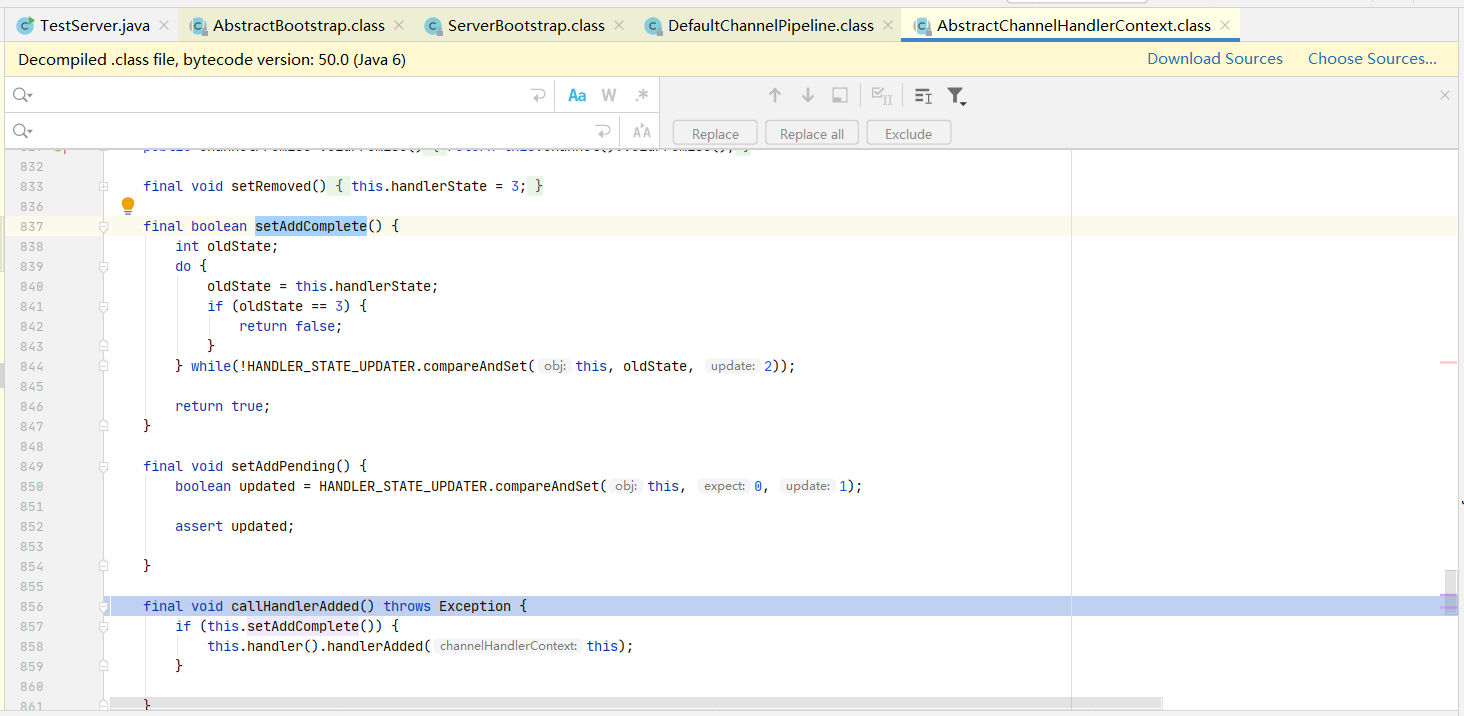Click the Exclude button

tap(908, 133)
